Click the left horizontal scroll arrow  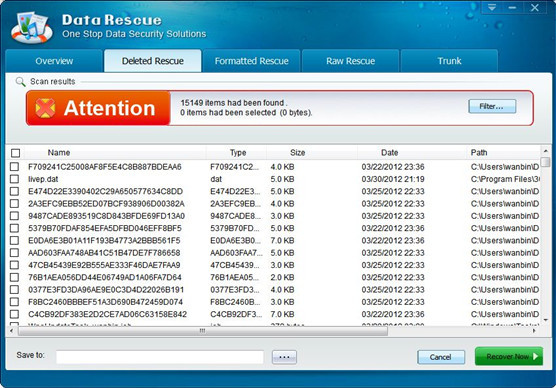(x=11, y=331)
